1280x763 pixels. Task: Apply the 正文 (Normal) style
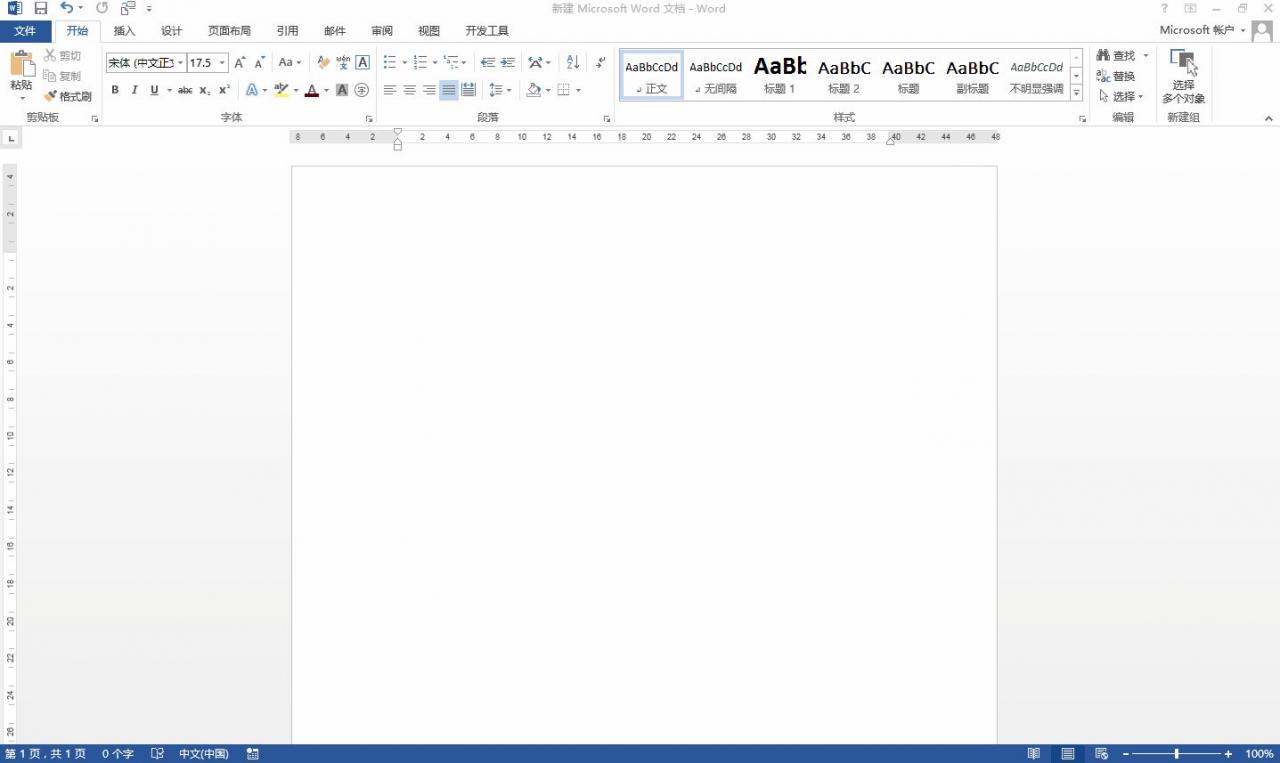pos(652,75)
